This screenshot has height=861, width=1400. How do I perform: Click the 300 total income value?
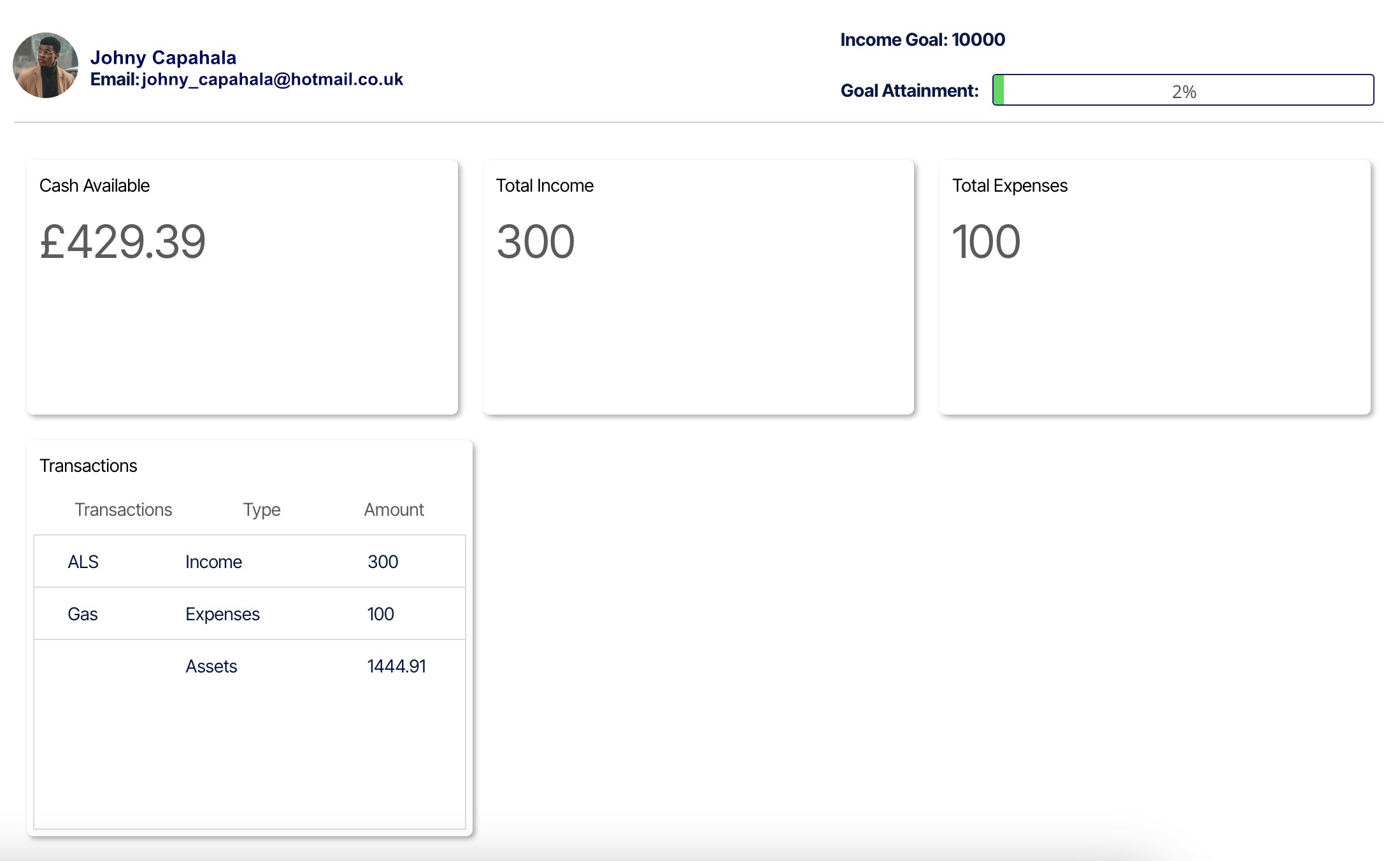[535, 242]
